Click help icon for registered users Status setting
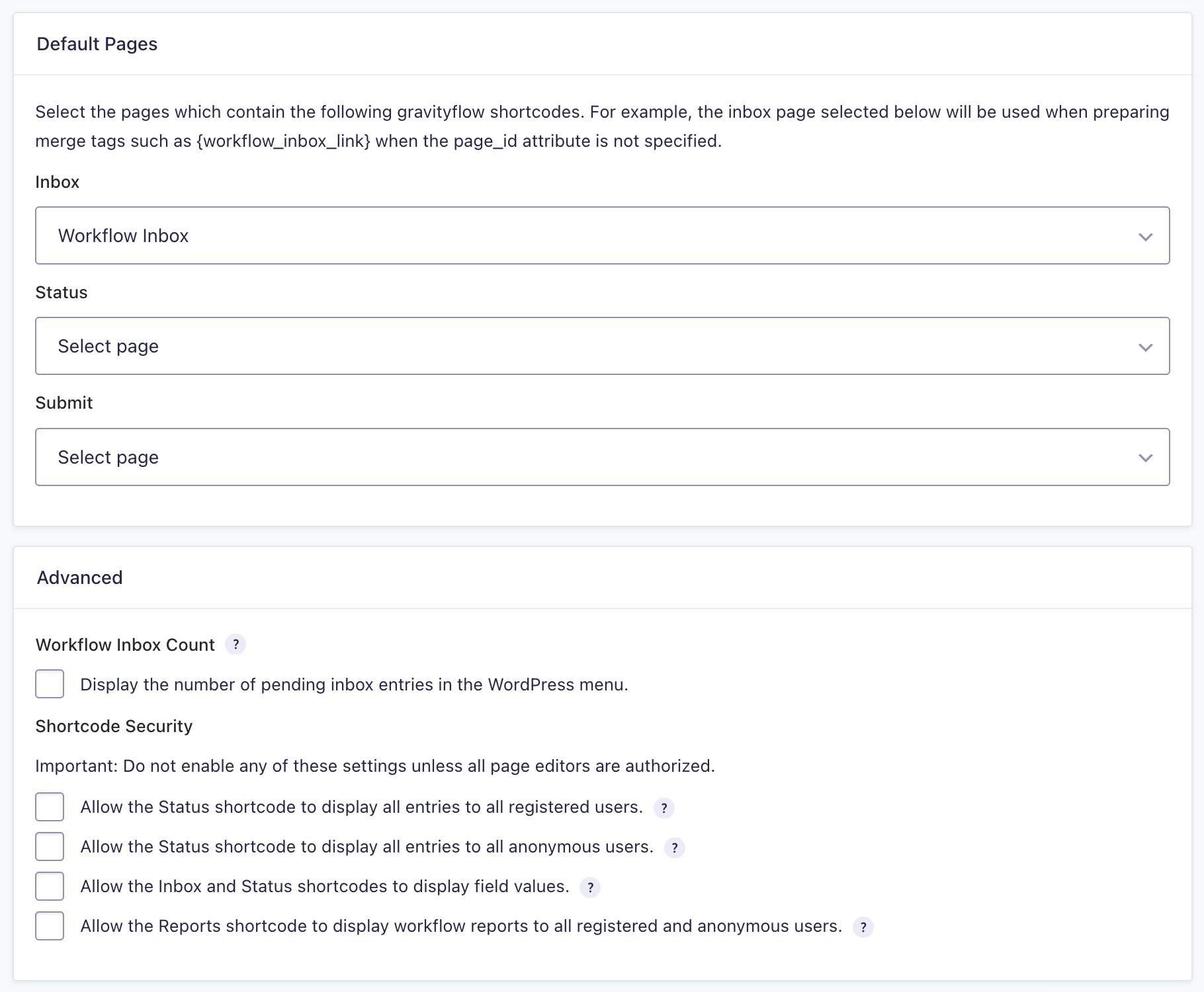The image size is (1204, 992). (x=664, y=807)
